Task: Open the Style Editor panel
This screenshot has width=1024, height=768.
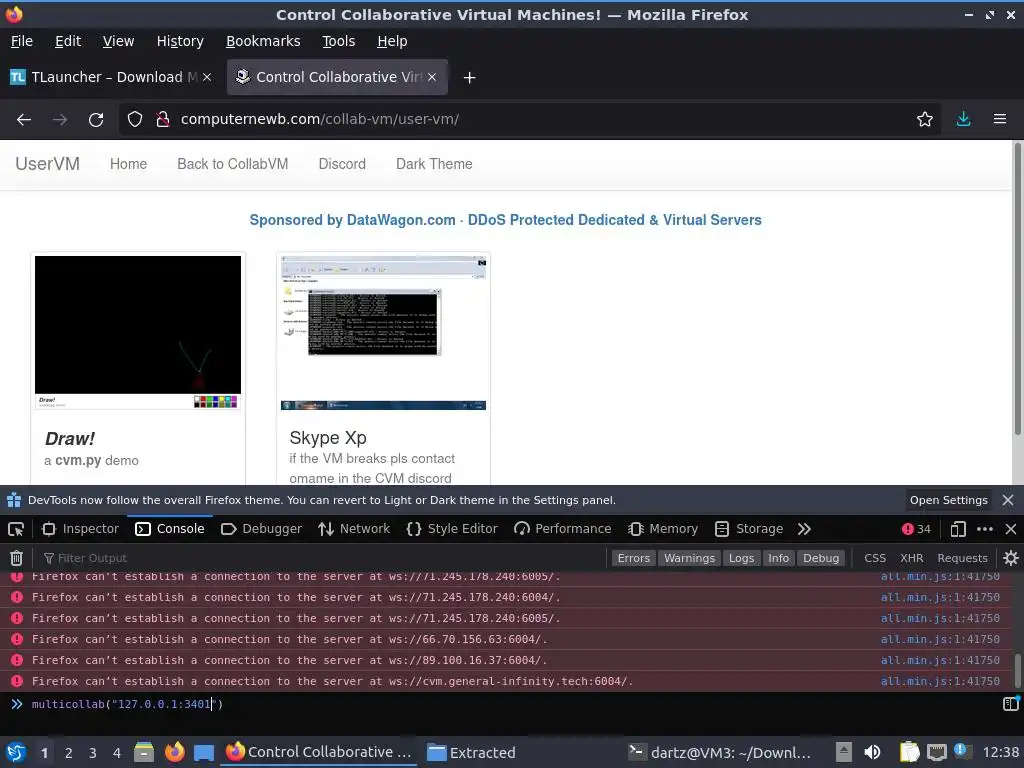Action: (452, 529)
